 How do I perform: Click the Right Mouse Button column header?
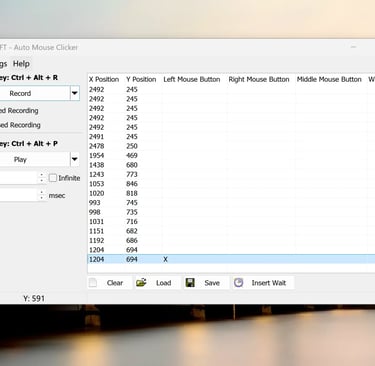259,79
